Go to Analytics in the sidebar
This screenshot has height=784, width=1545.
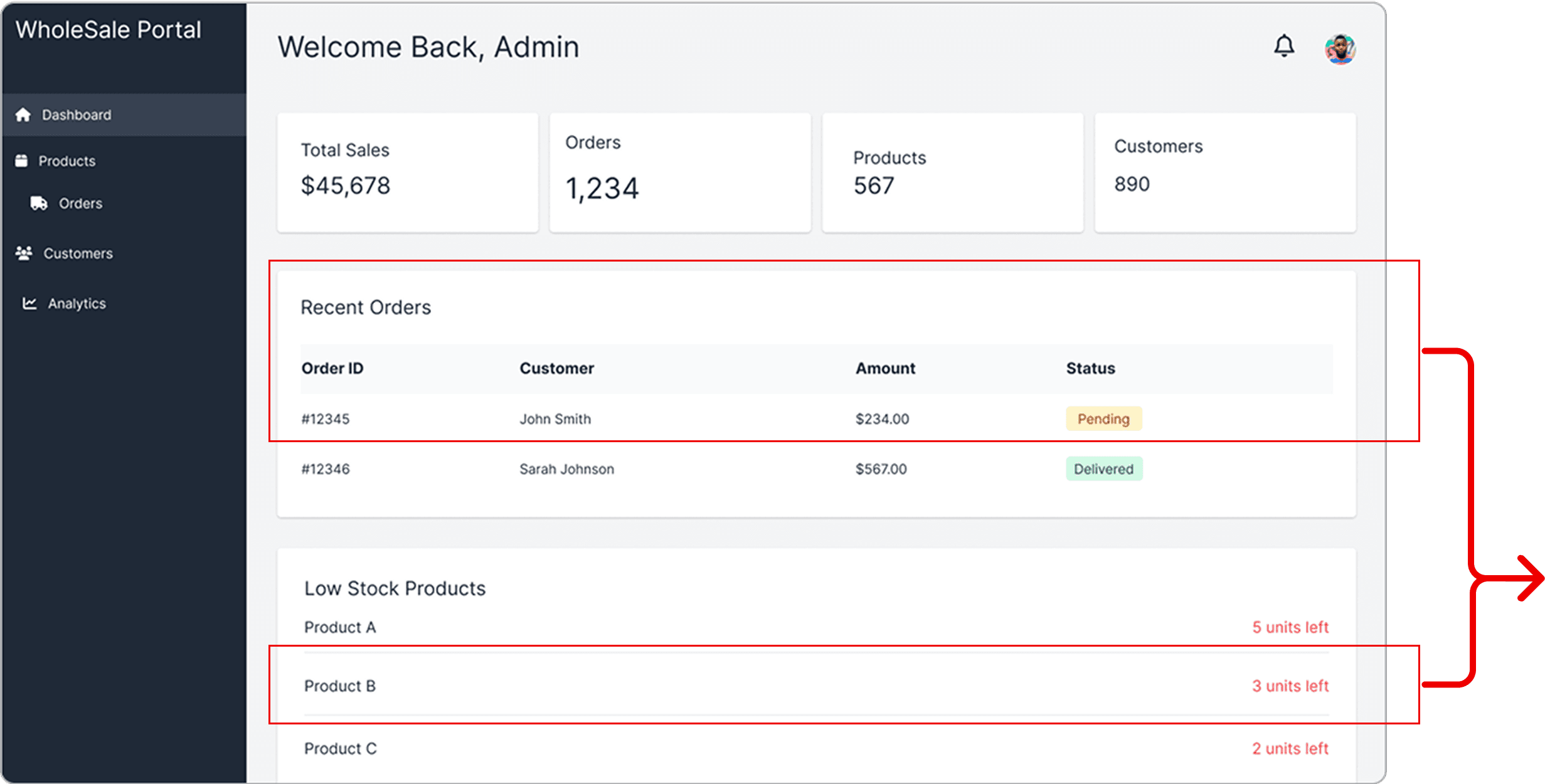[77, 304]
